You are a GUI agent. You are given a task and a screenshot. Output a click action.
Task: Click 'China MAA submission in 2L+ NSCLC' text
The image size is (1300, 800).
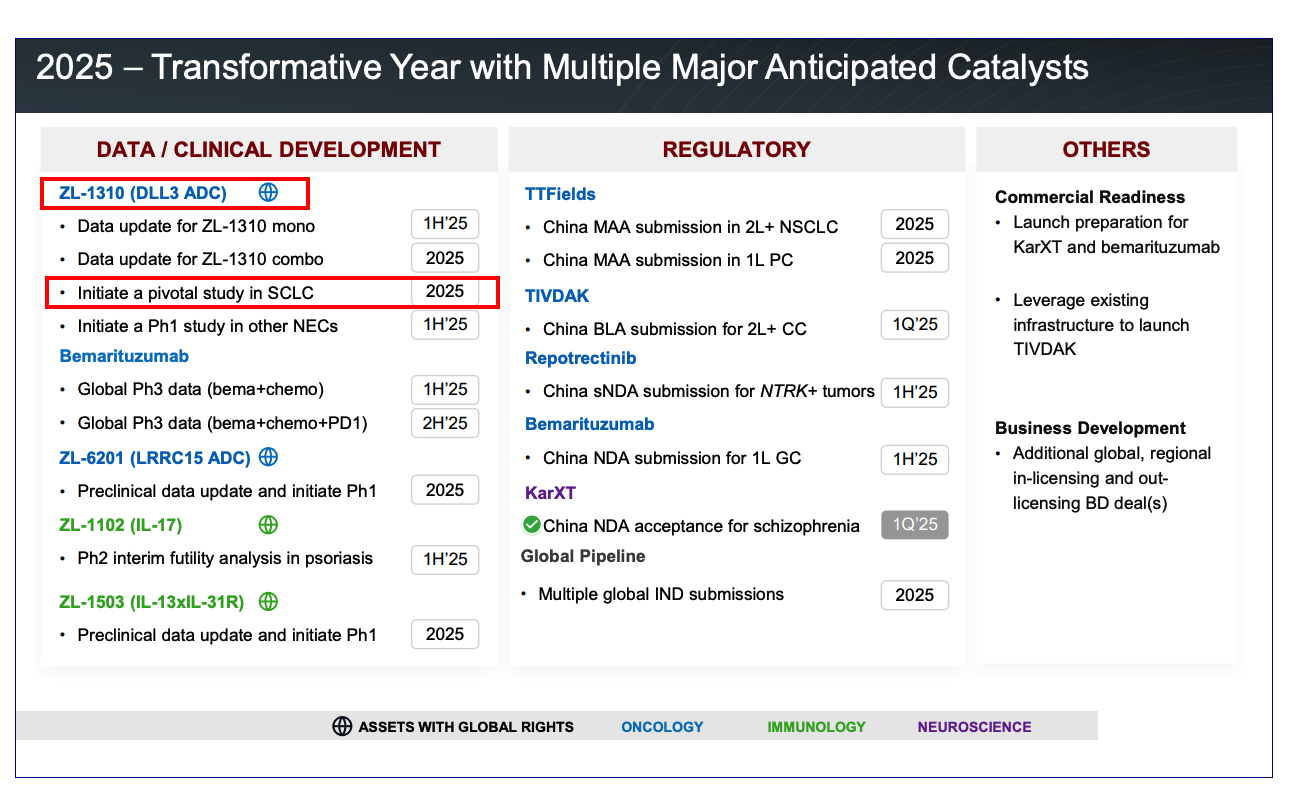[691, 227]
